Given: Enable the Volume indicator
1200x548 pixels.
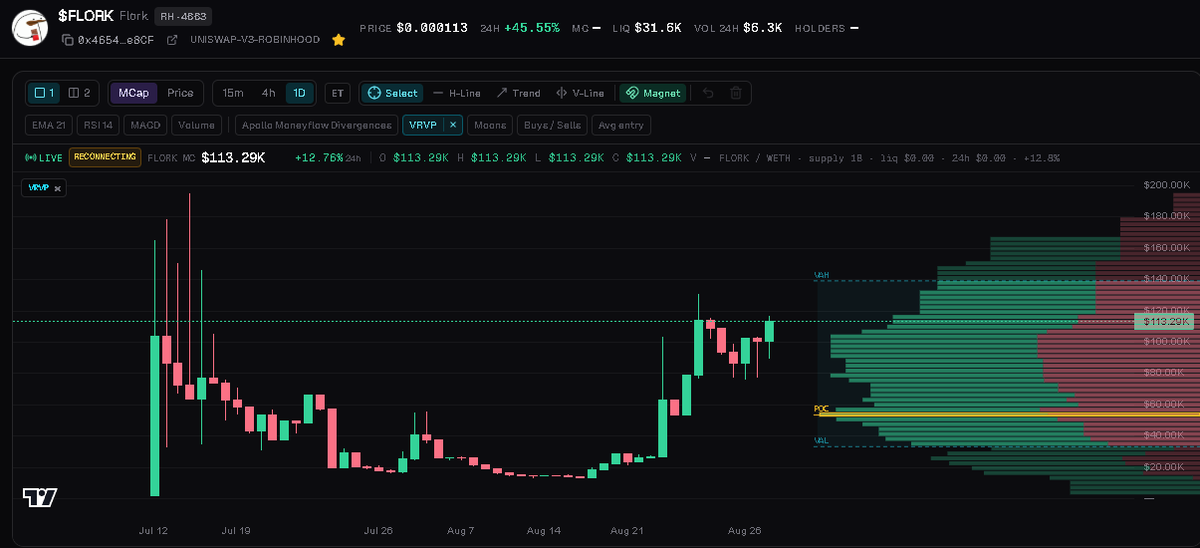Looking at the screenshot, I should pos(197,125).
